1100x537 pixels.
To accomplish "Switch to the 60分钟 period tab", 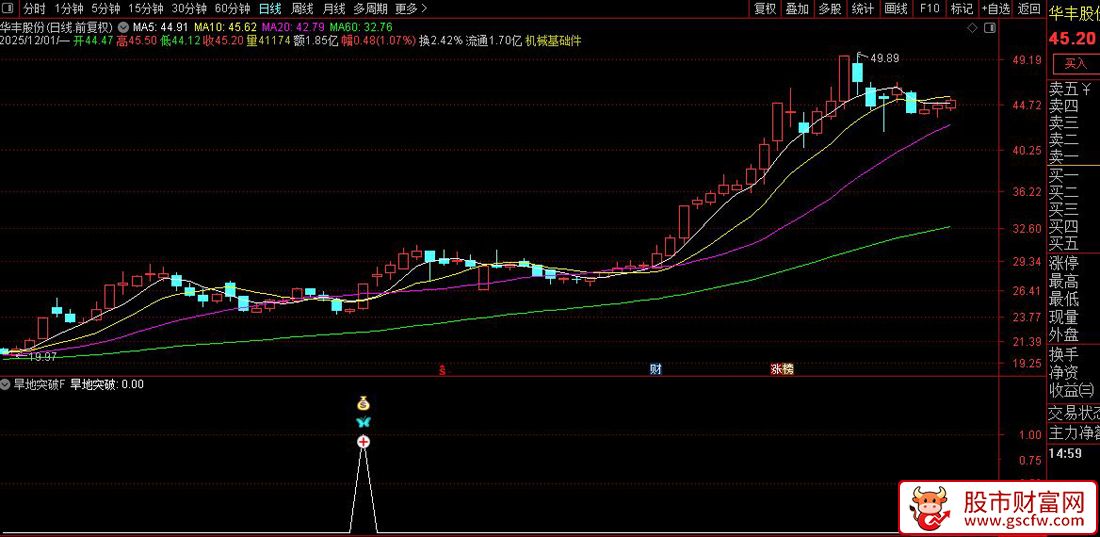I will [x=232, y=9].
